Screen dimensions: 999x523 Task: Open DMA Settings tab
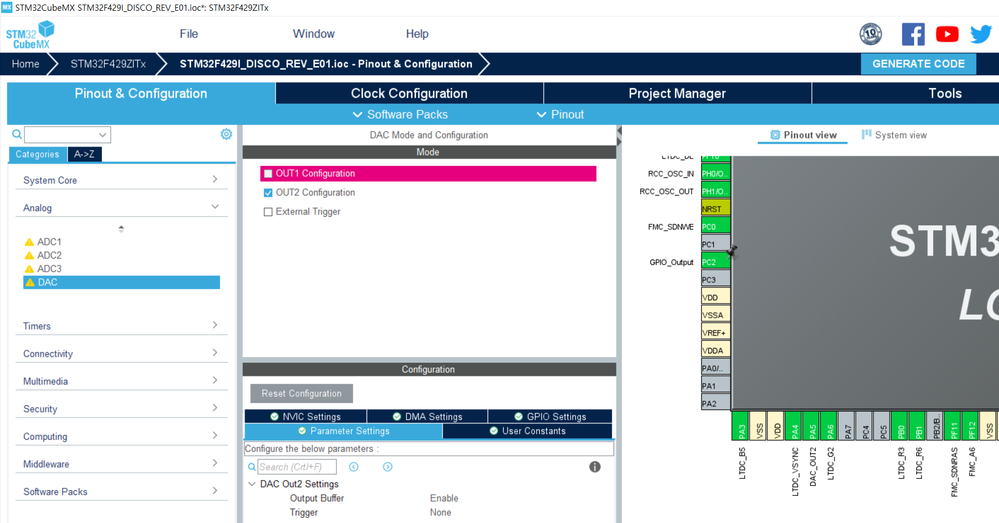click(428, 417)
